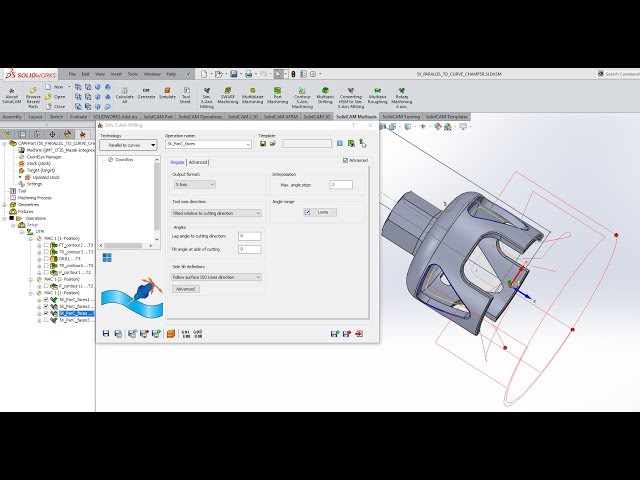Screen dimensions: 640x480
Task: Click Calculate All in the ribbon
Action: coord(124,94)
